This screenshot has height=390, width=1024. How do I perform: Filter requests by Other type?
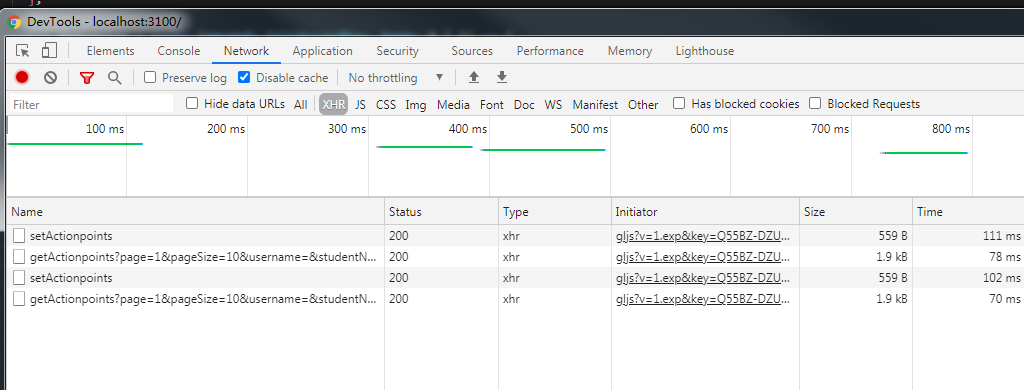coord(643,105)
